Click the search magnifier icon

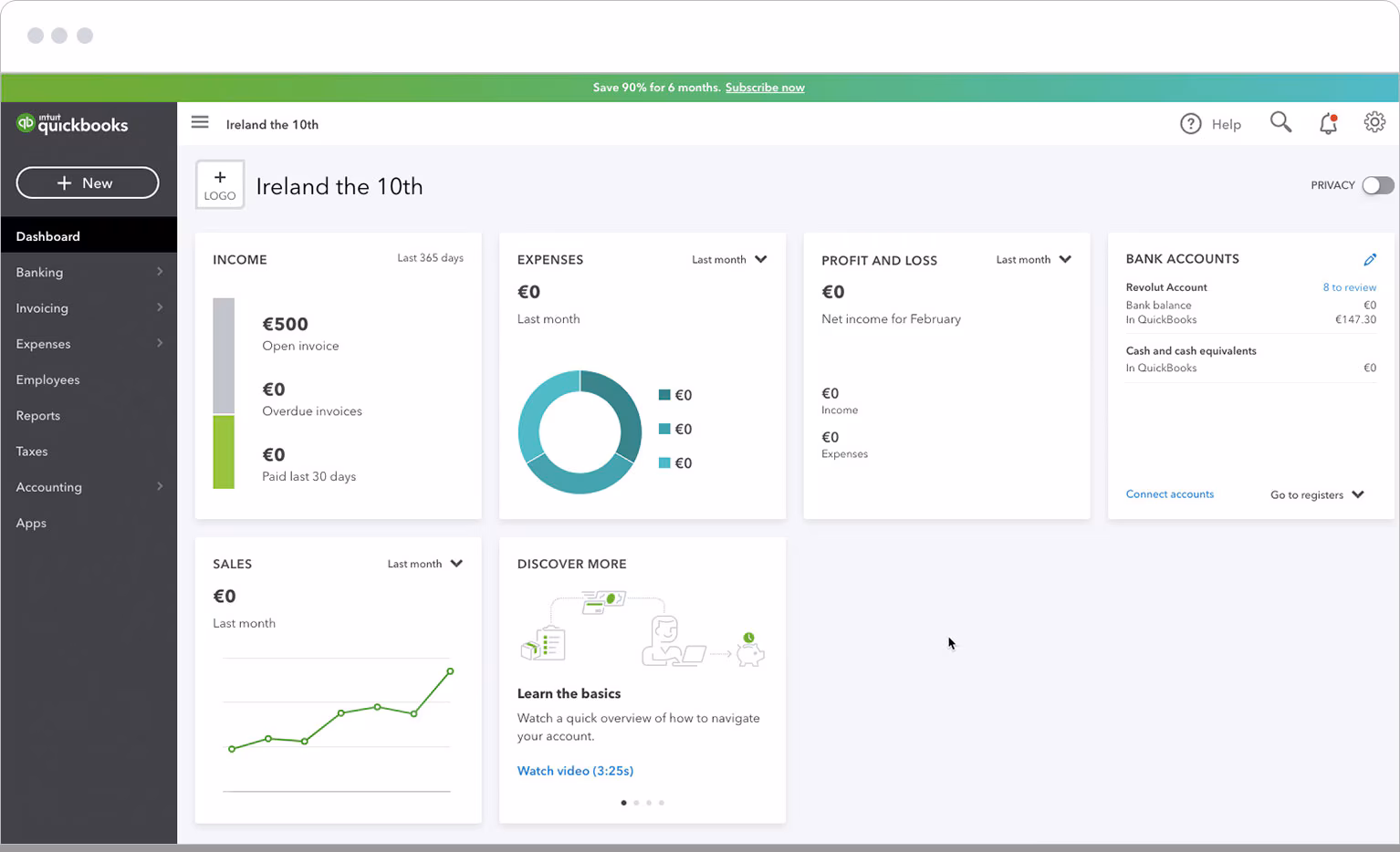[1280, 122]
